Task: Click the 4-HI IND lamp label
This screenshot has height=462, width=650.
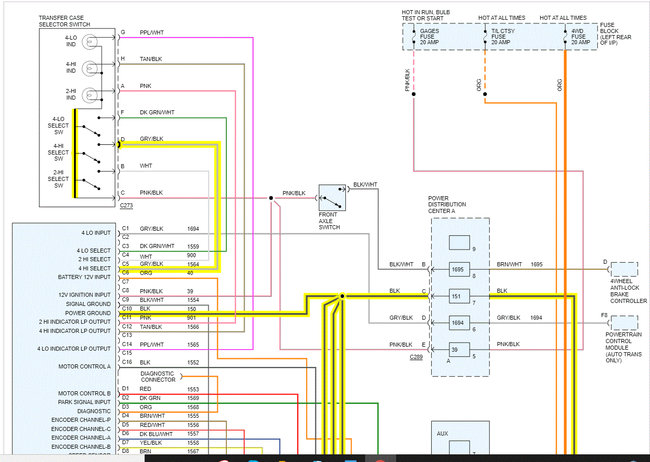Action: (71, 68)
